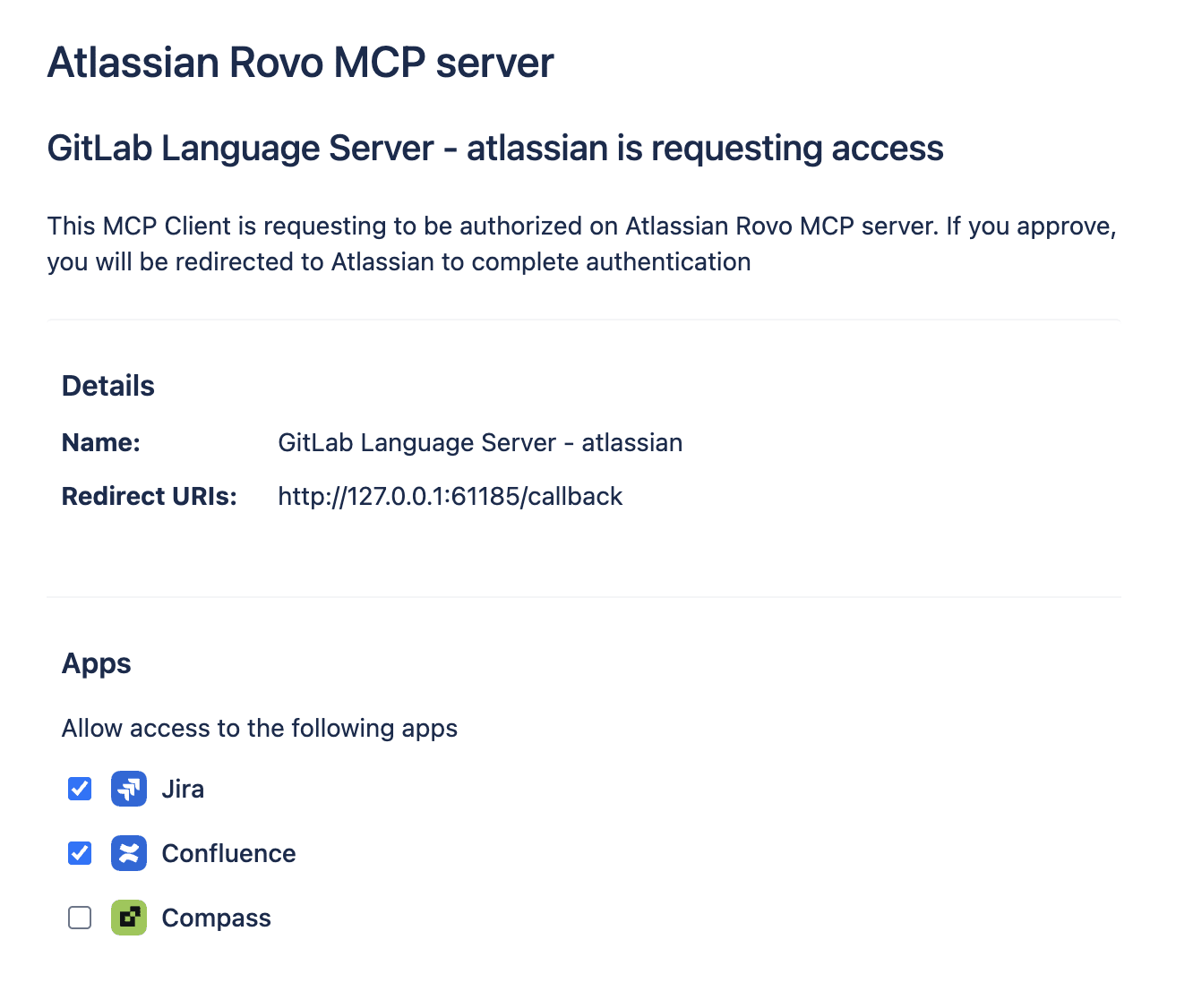Select the Confluence label text
Screen dimensions: 1193x1008
(228, 853)
